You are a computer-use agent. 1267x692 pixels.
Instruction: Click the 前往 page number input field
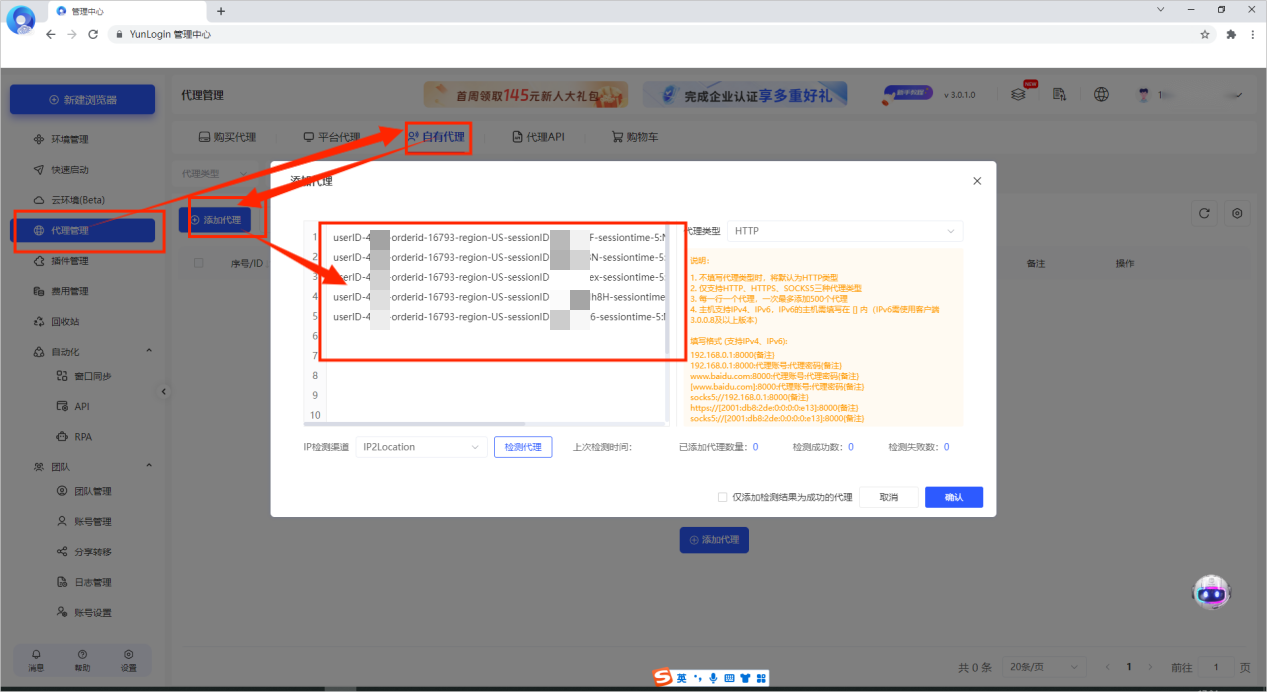point(1216,667)
